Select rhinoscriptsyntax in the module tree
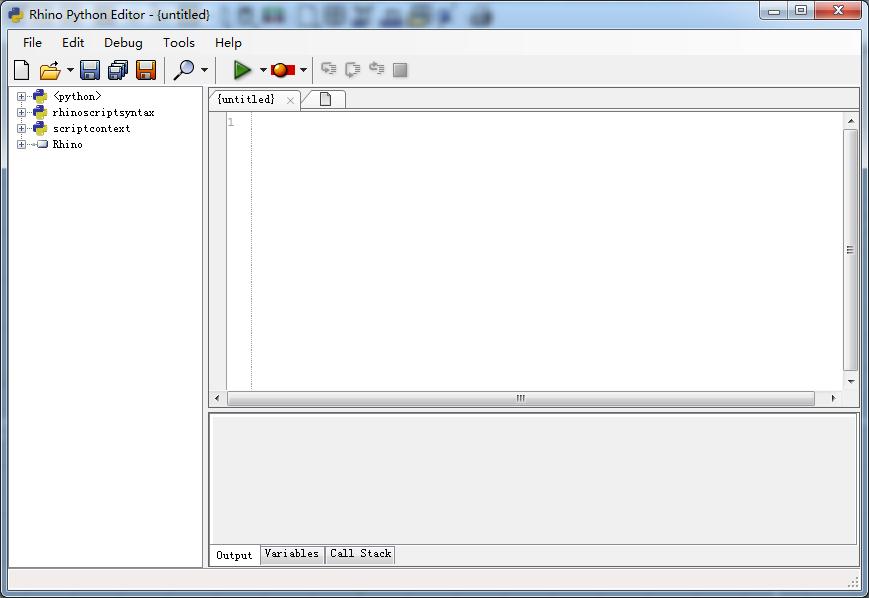 (104, 113)
